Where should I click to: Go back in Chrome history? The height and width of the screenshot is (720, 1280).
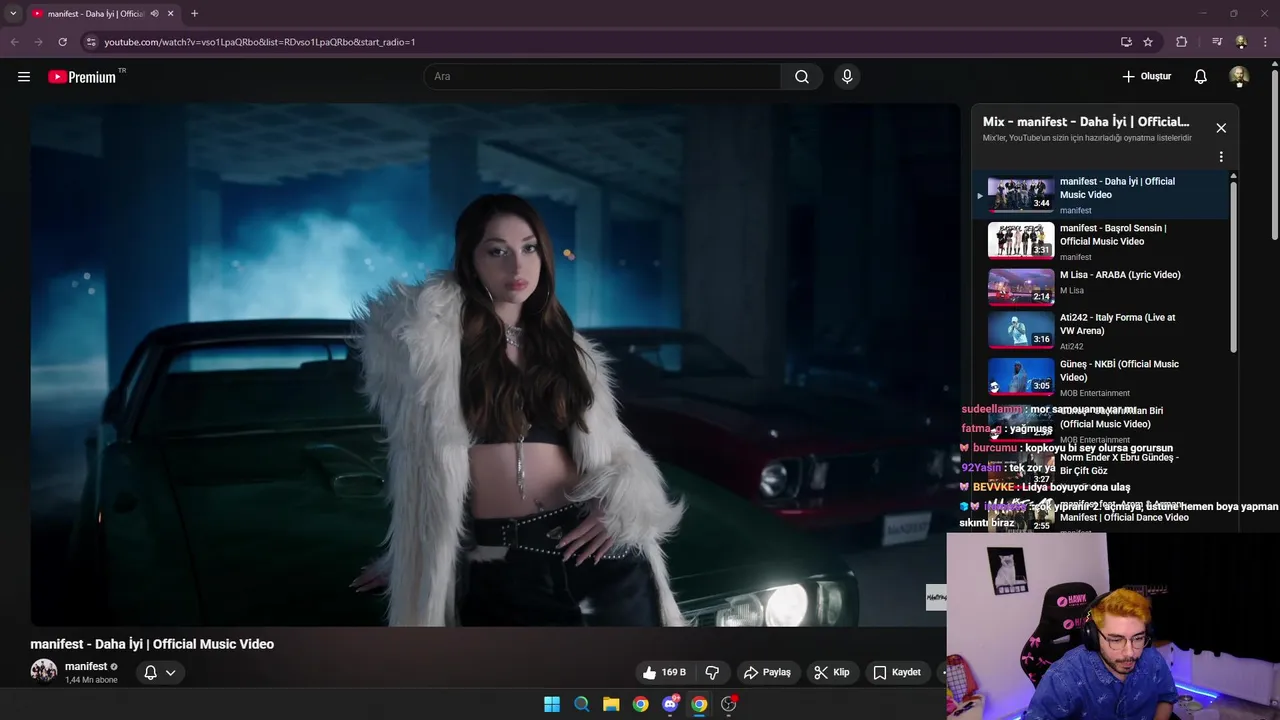[x=14, y=42]
